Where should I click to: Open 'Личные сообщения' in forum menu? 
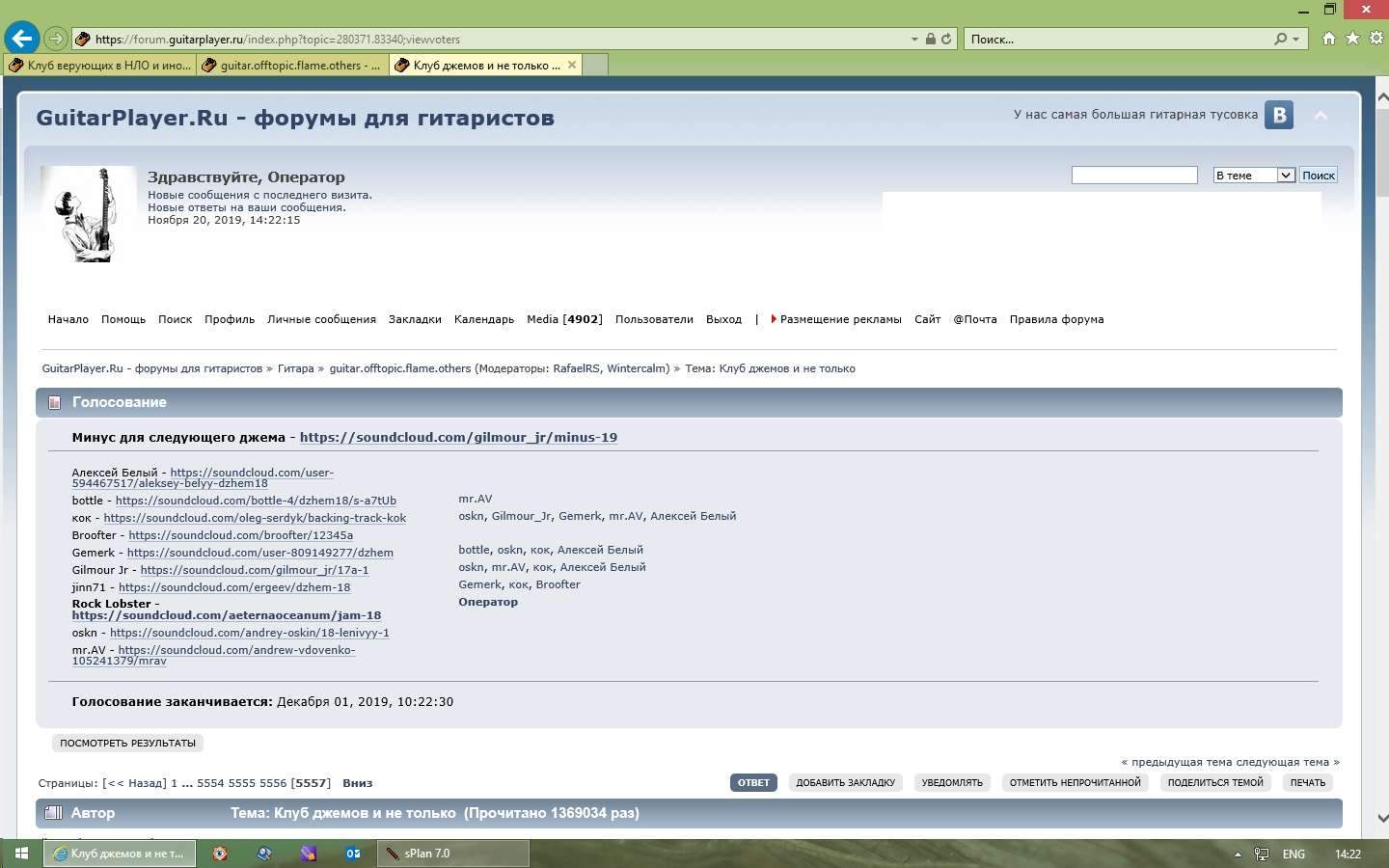tap(321, 319)
